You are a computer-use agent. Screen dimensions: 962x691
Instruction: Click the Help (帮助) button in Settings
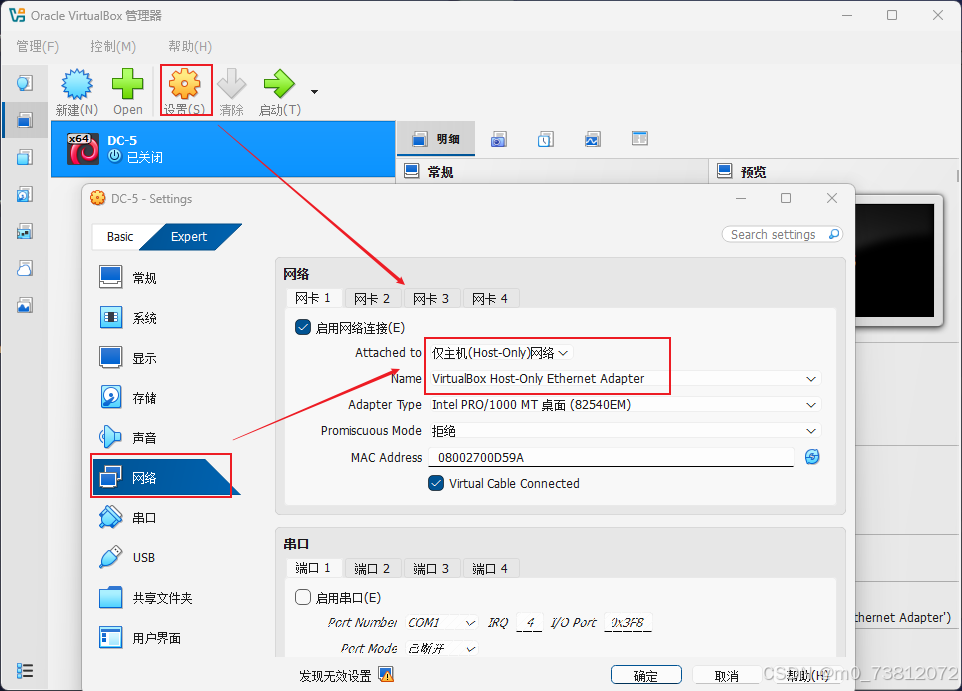coord(807,675)
